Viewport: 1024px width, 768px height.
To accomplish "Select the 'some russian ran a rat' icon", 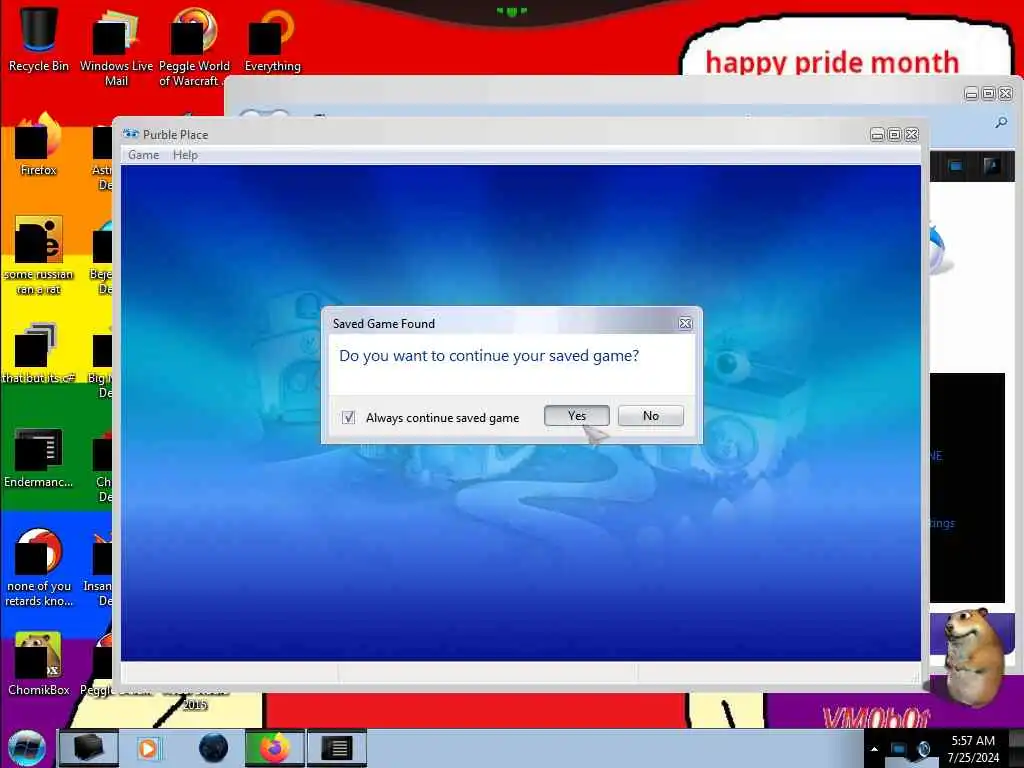I will click(x=39, y=256).
